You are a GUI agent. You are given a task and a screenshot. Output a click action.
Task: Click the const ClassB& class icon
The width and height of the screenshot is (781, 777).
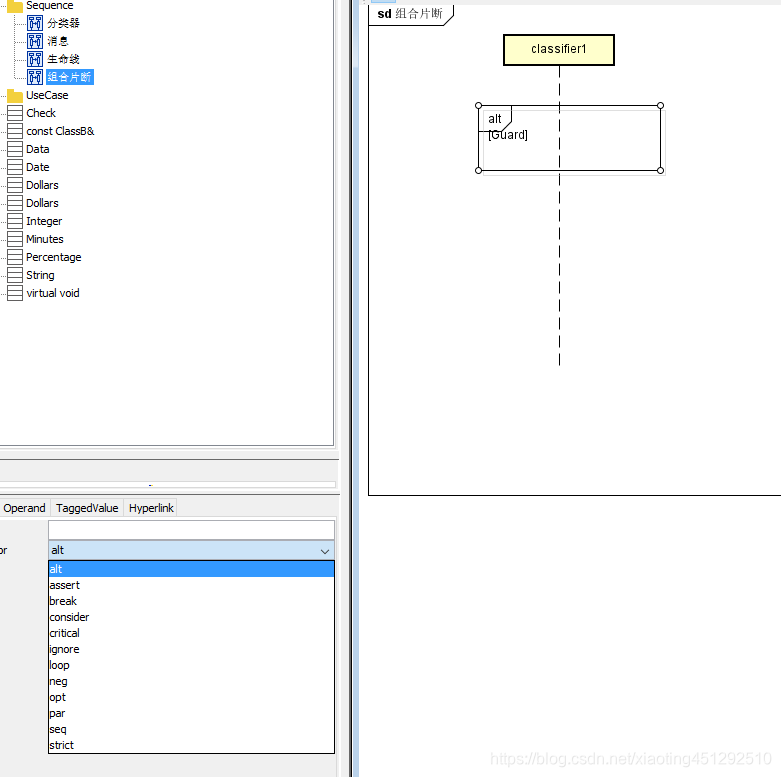[x=15, y=131]
